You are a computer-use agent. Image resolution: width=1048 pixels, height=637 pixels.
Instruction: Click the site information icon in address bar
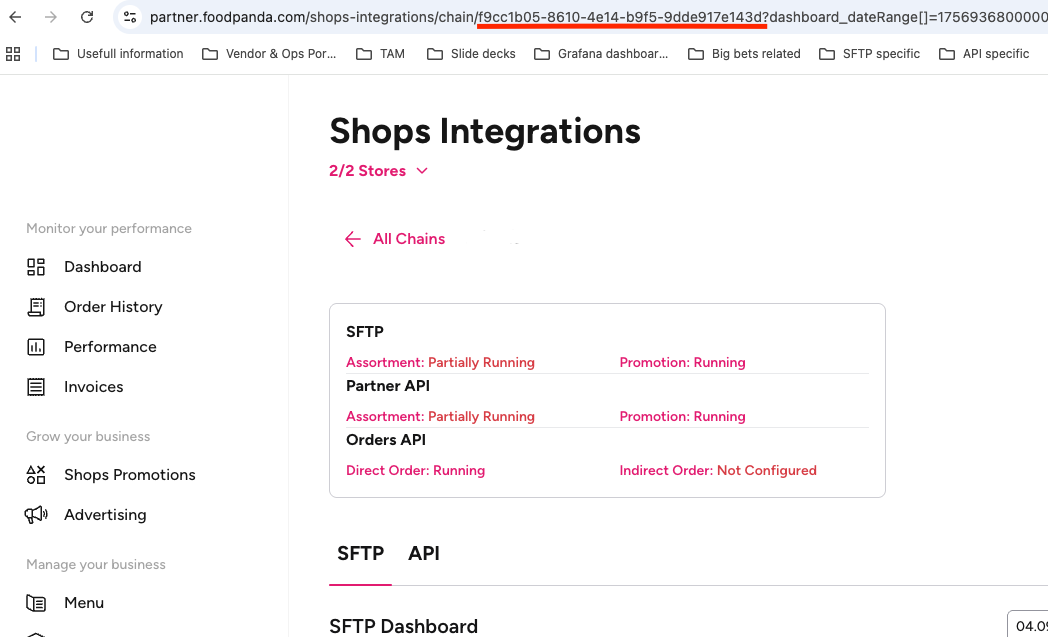point(130,17)
